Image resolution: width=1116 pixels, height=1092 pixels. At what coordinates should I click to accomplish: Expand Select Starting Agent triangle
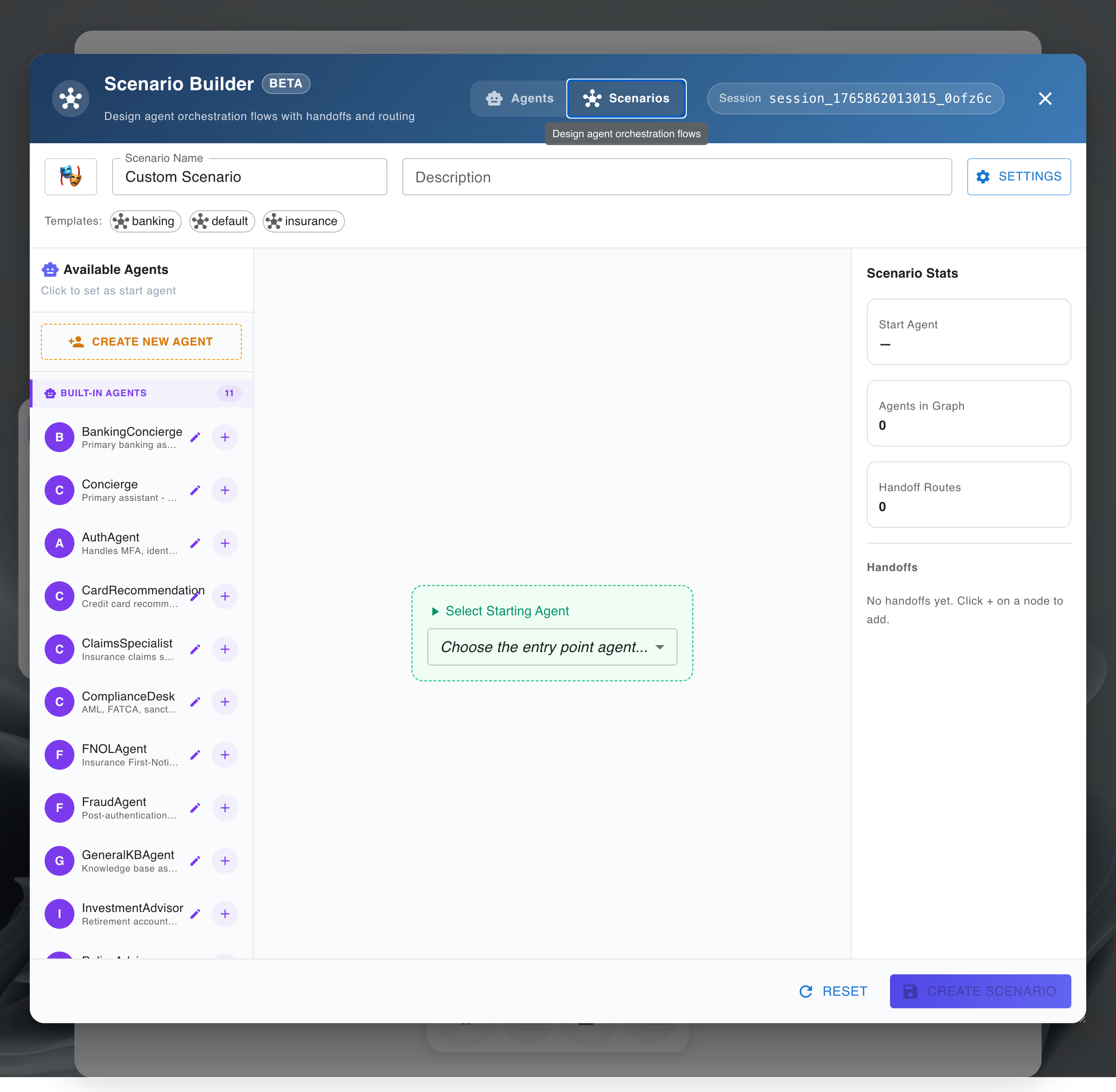[x=435, y=612]
